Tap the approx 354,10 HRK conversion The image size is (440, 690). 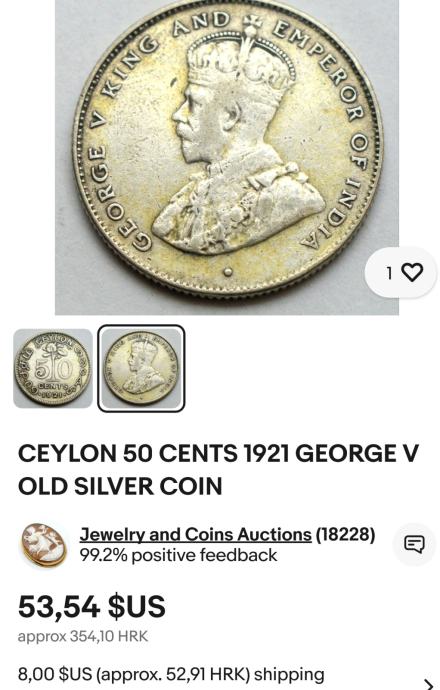click(x=83, y=636)
